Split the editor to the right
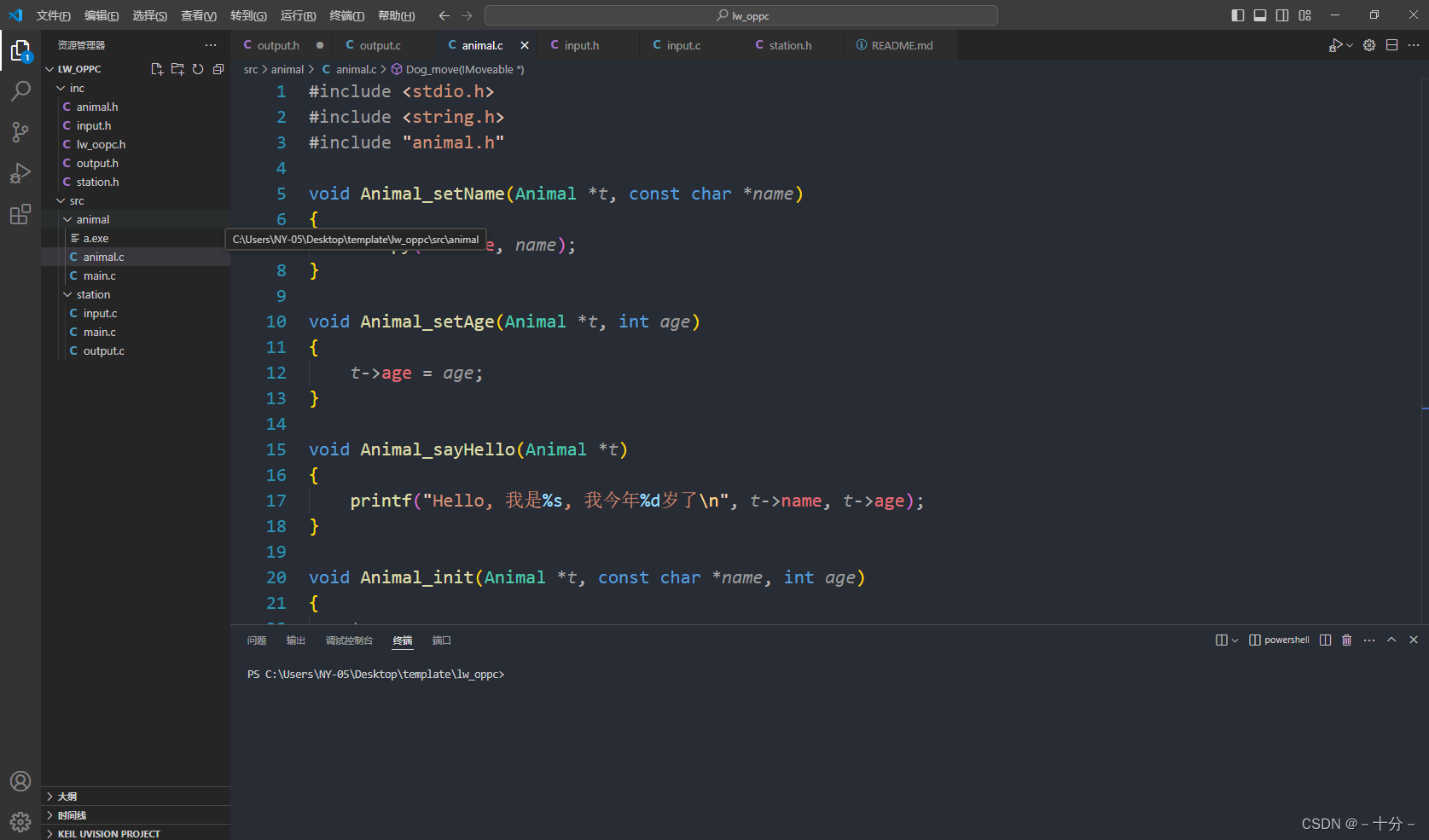Screen dimensions: 1429x840 (x=1391, y=45)
